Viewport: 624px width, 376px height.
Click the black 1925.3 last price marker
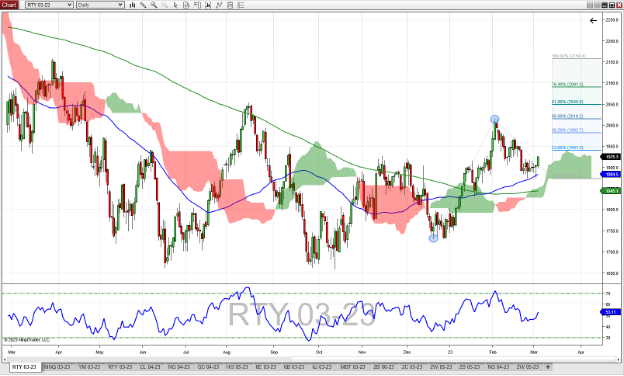coord(611,157)
